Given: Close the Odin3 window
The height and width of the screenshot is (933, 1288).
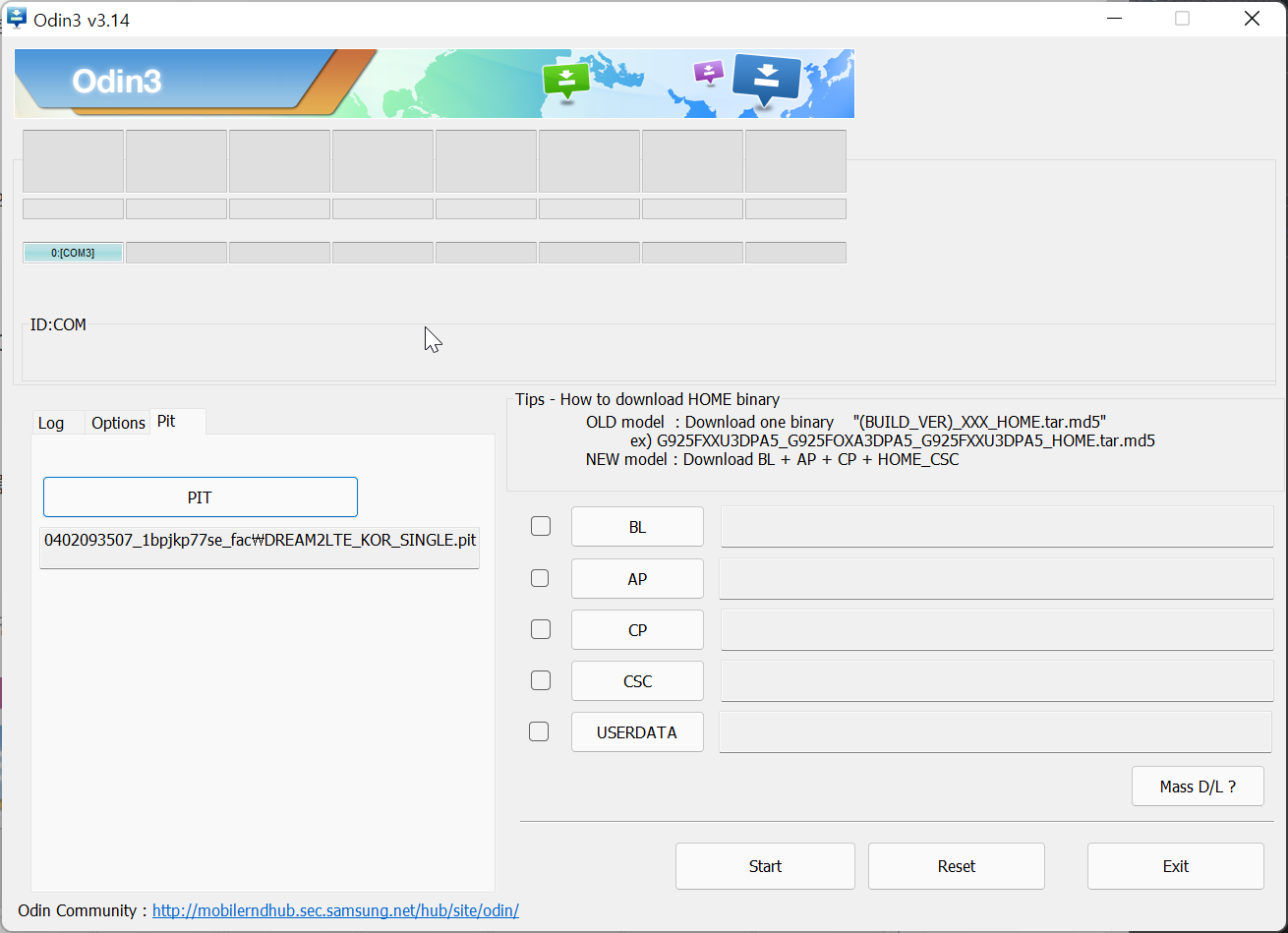Looking at the screenshot, I should pyautogui.click(x=1252, y=19).
